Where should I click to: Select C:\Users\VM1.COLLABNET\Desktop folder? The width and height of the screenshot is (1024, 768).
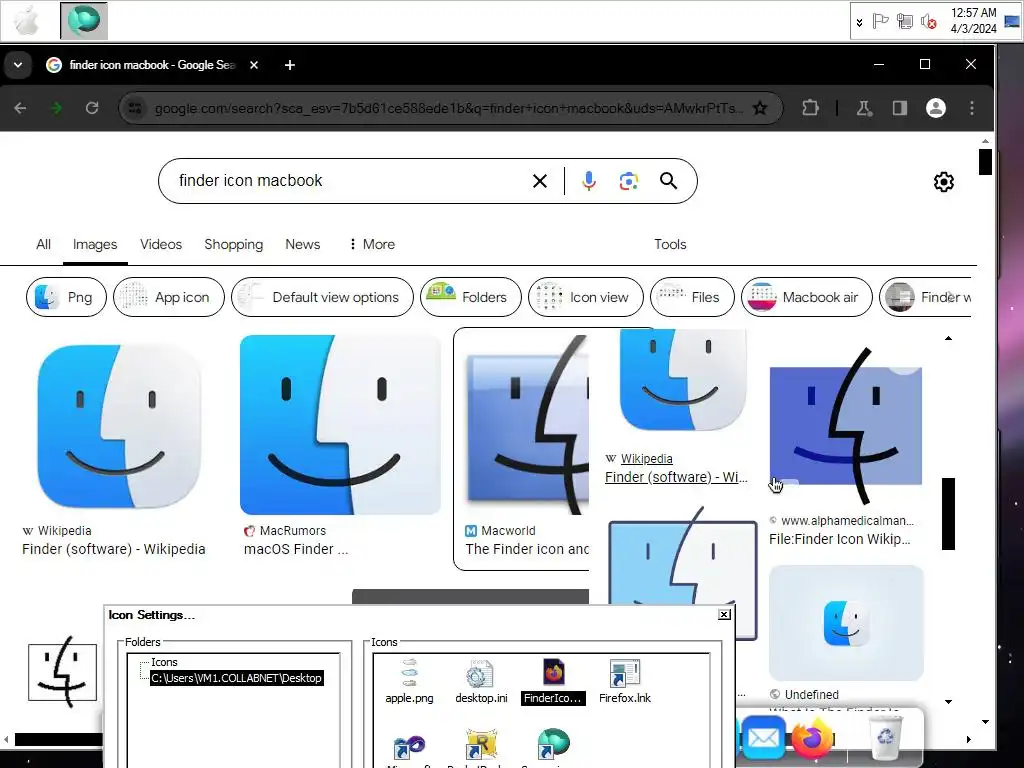point(236,678)
